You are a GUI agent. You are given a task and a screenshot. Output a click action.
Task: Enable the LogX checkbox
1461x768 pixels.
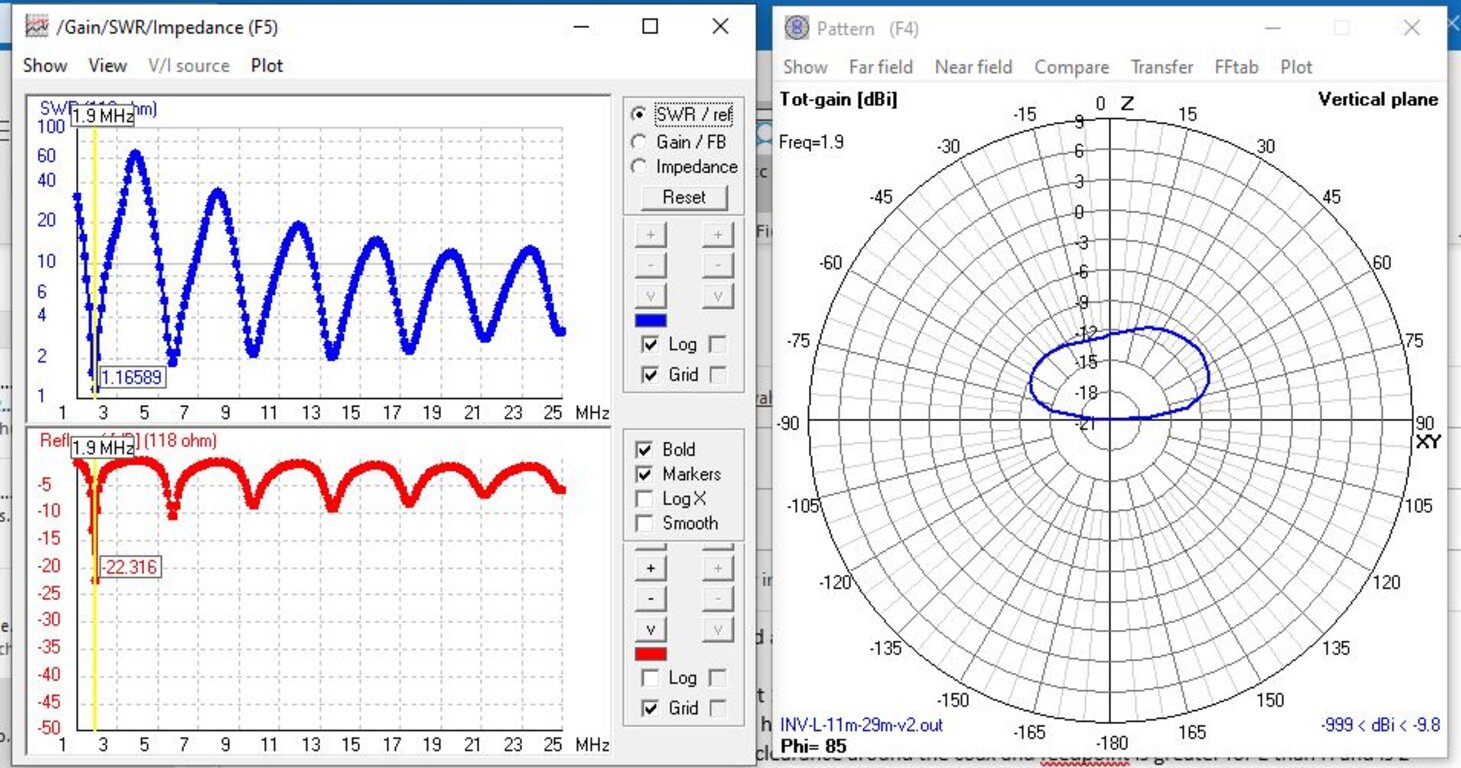645,498
